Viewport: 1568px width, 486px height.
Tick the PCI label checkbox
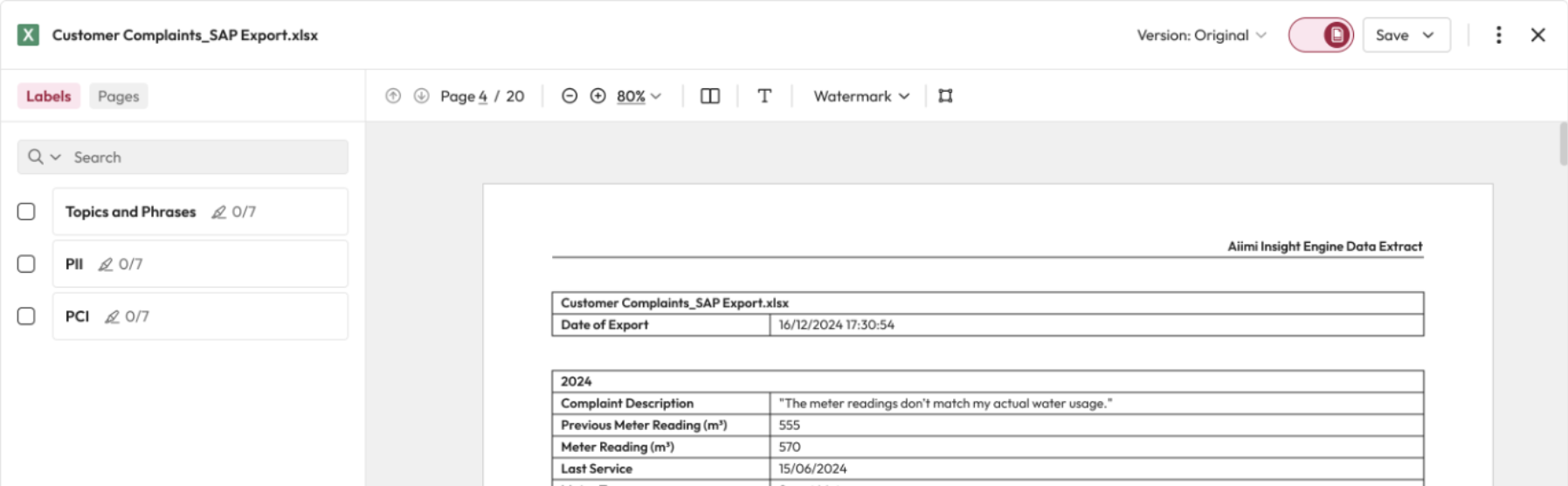(x=26, y=316)
